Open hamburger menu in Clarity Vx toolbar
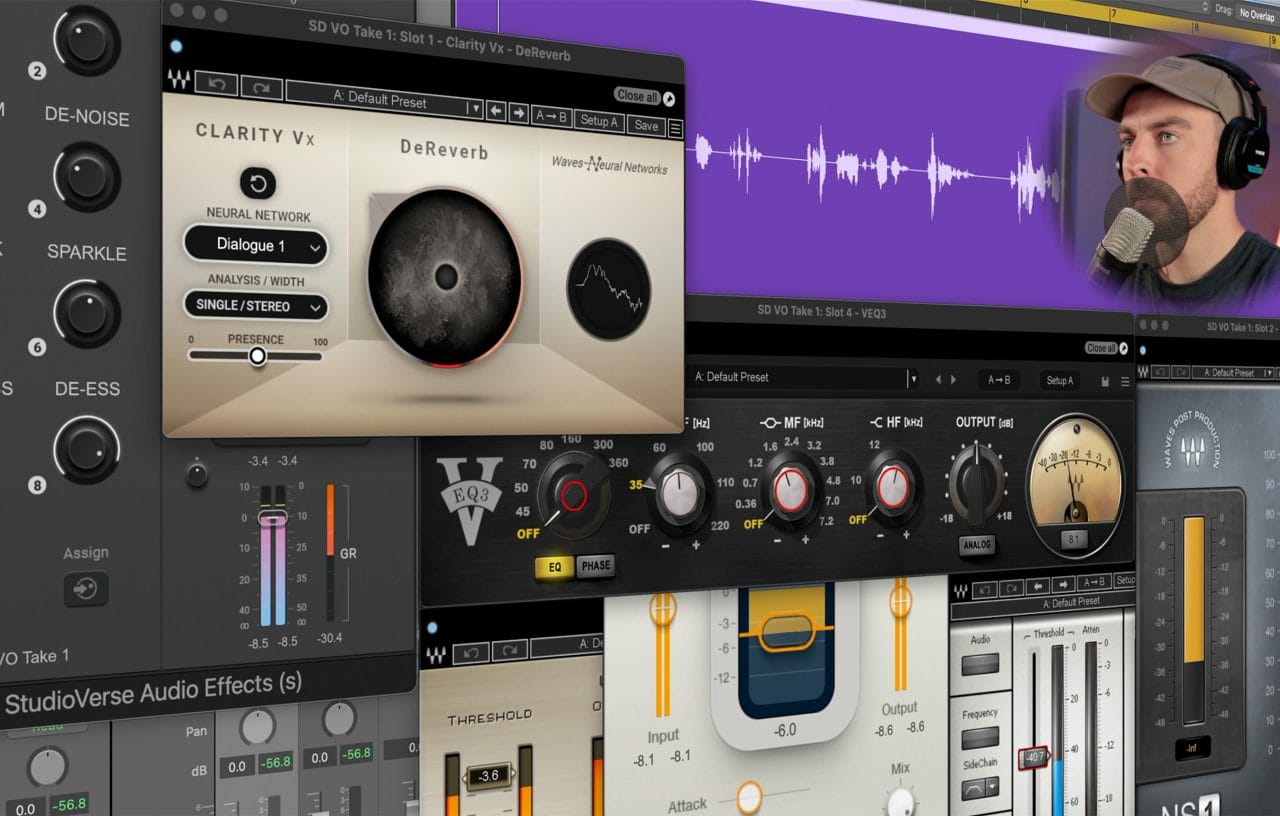Screen dimensions: 1280x816 pos(675,129)
